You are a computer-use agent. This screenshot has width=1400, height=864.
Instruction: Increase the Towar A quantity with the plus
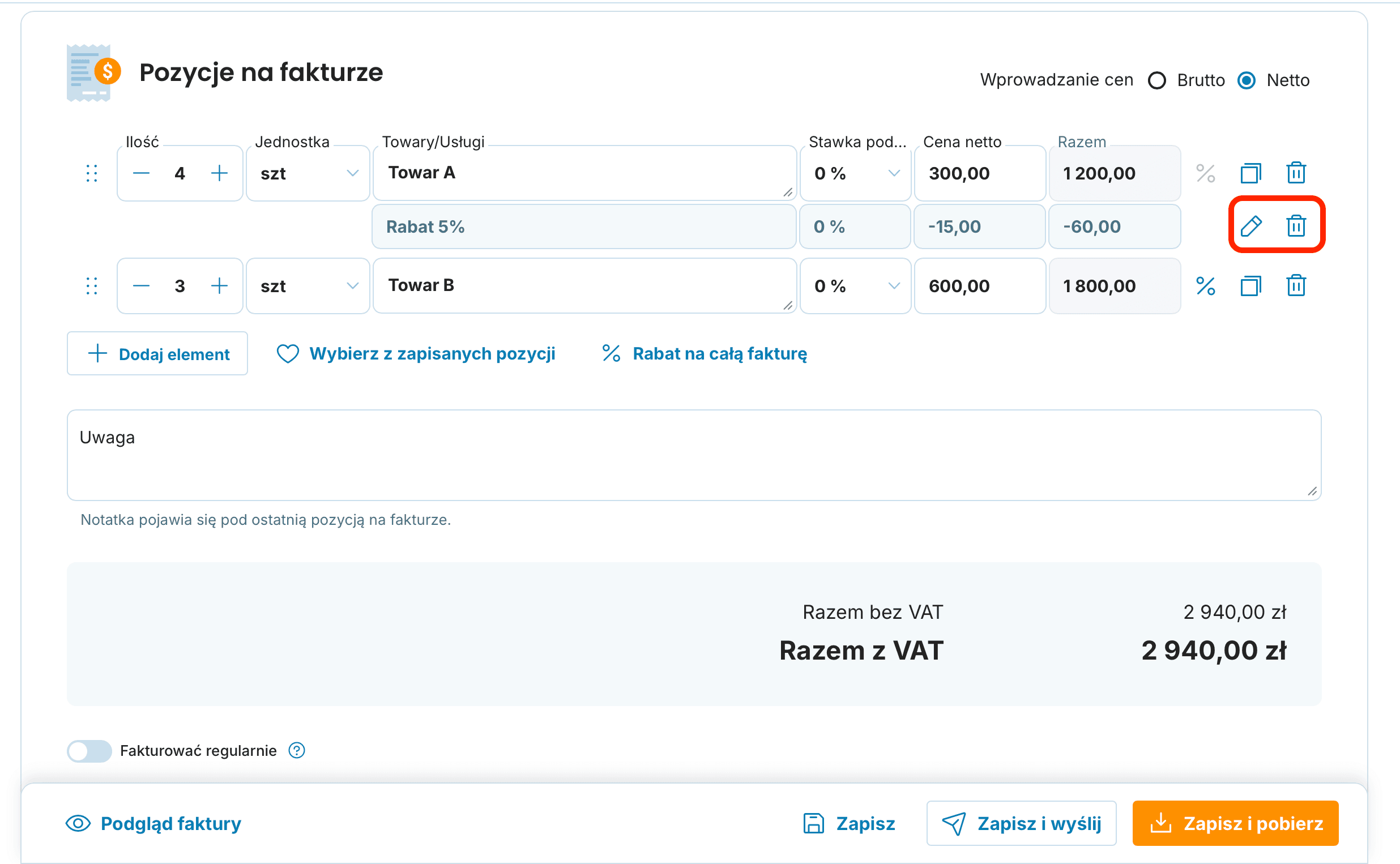[x=219, y=173]
